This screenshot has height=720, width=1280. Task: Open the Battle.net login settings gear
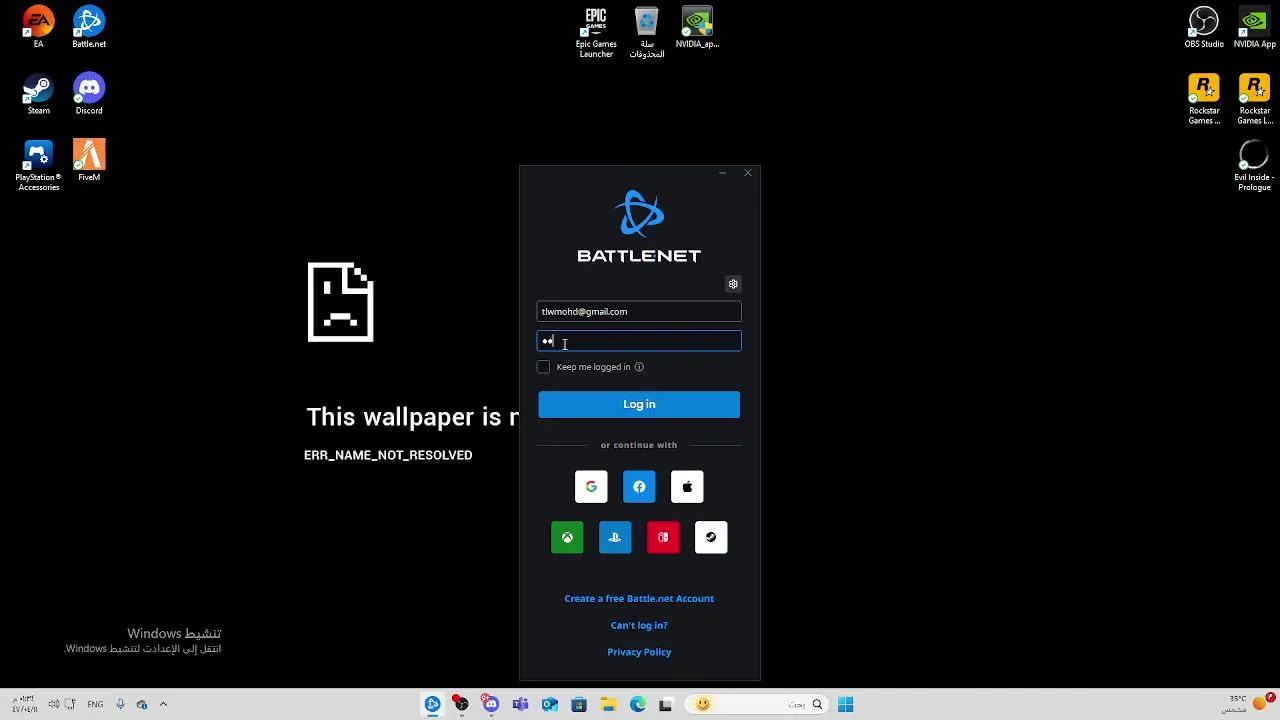733,284
